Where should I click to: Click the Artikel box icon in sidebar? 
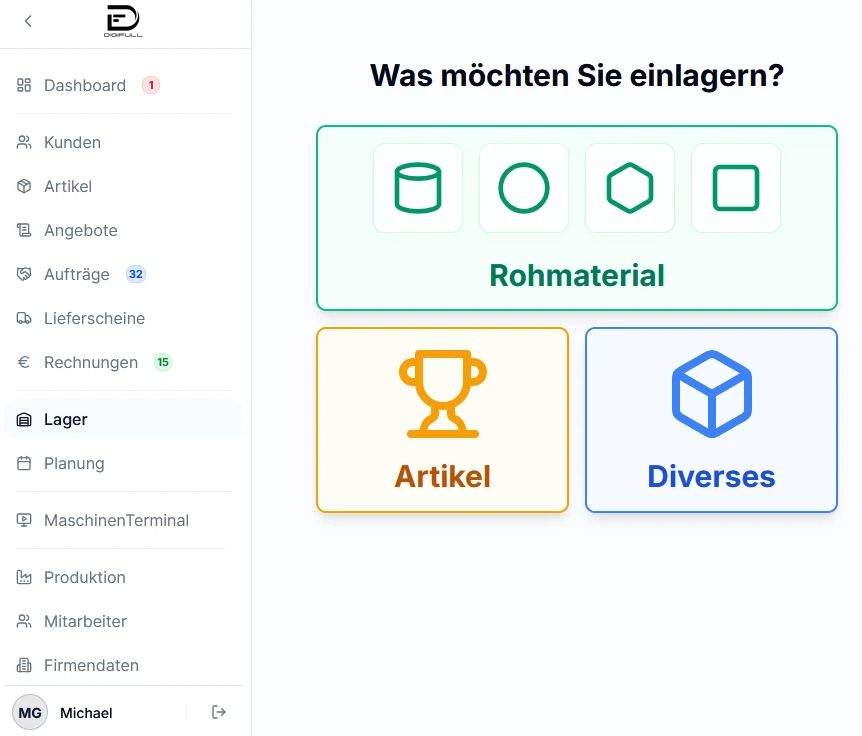(24, 186)
